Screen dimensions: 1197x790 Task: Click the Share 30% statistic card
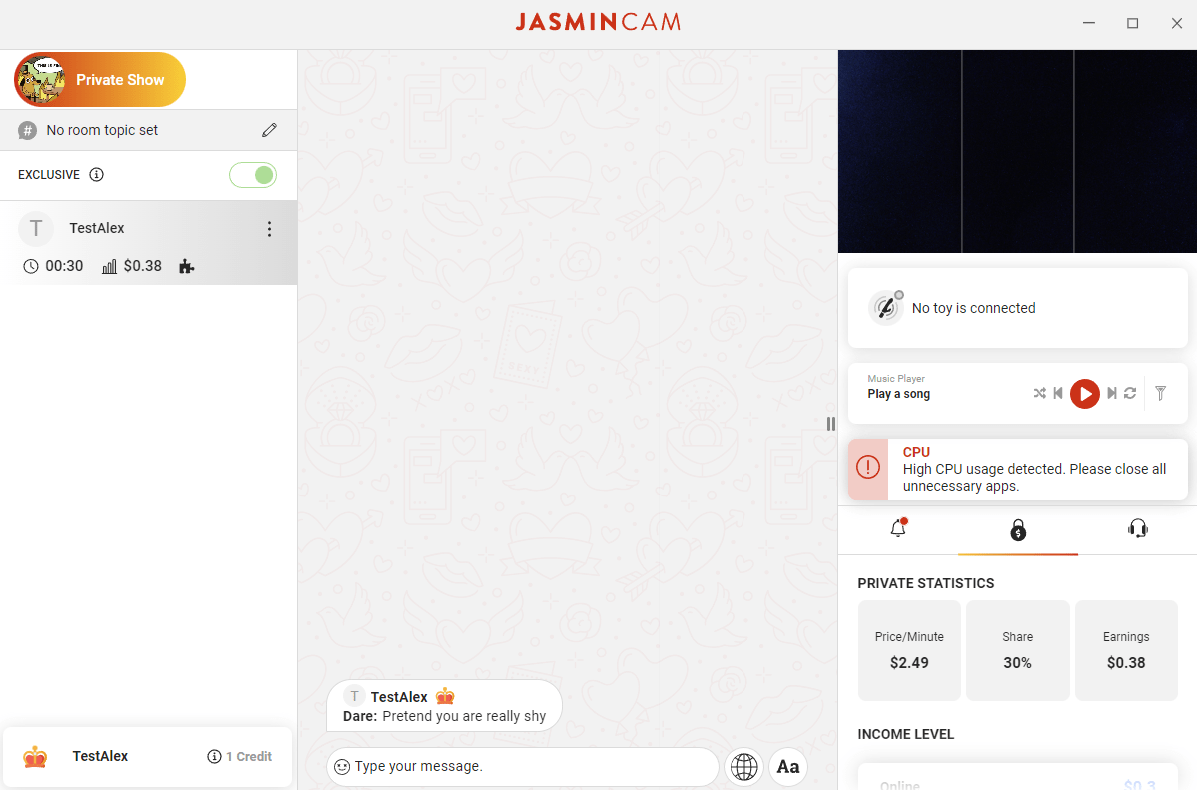(1018, 650)
